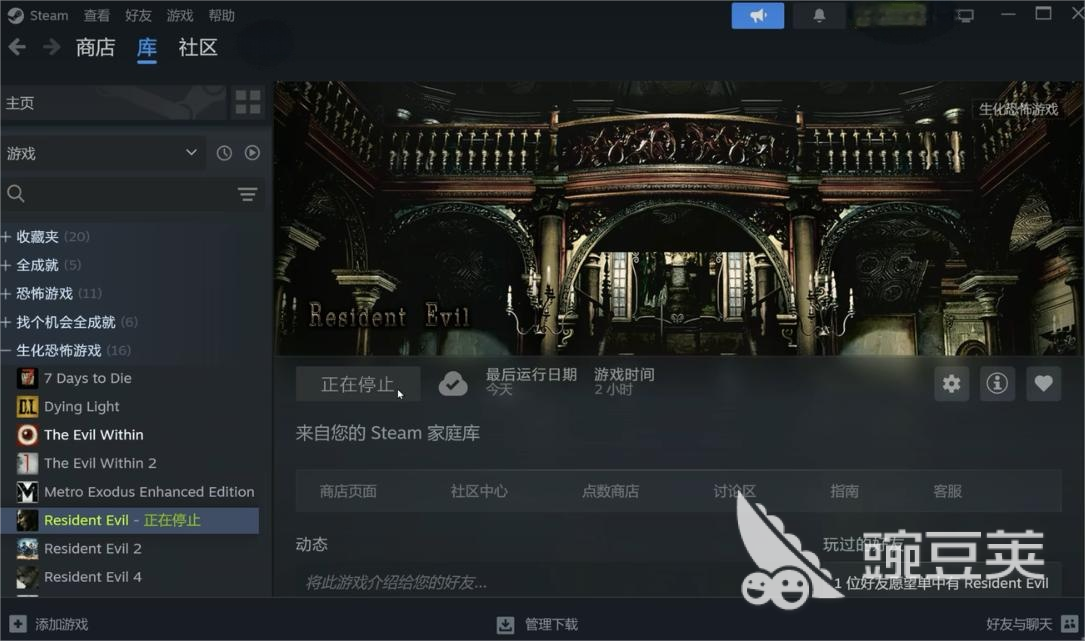Open the 讨论区 link for Resident Evil
This screenshot has width=1085, height=641.
(x=734, y=491)
